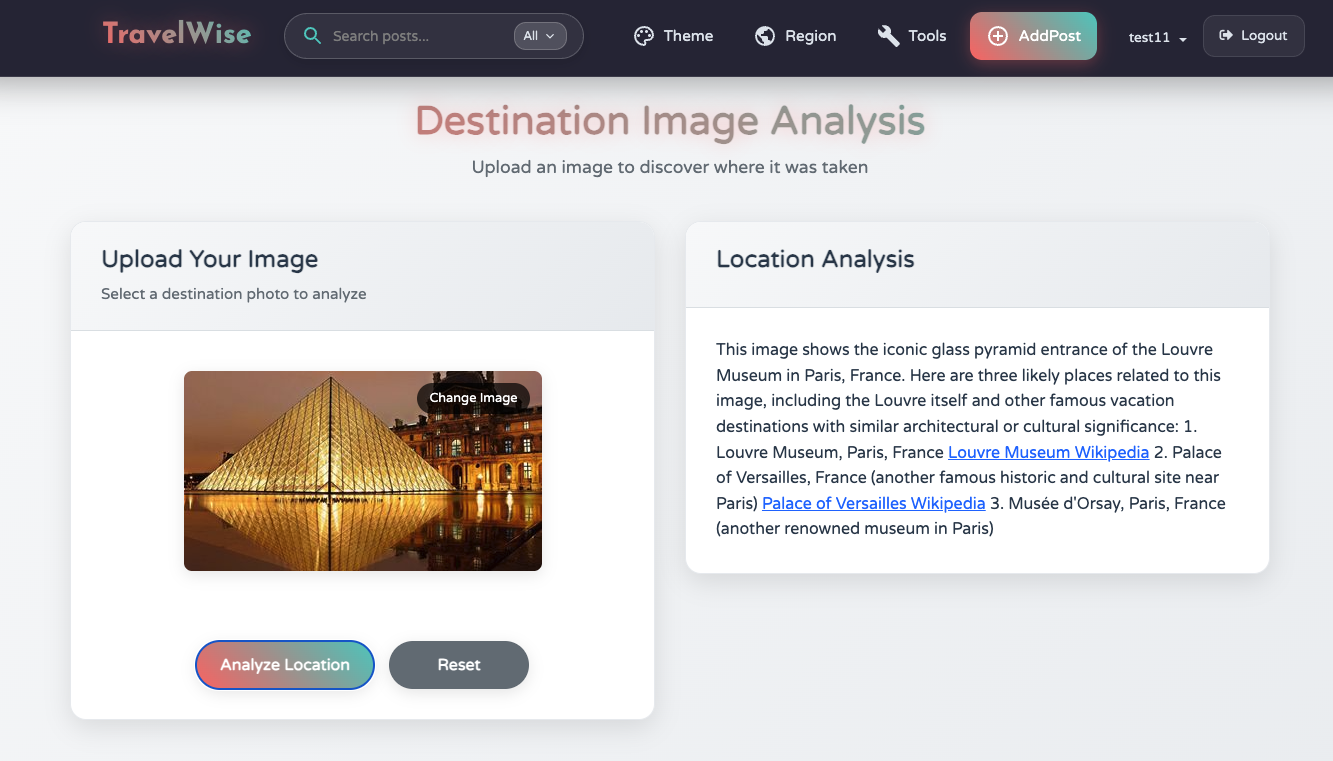Click the magnifier icon in the search bar

click(312, 36)
